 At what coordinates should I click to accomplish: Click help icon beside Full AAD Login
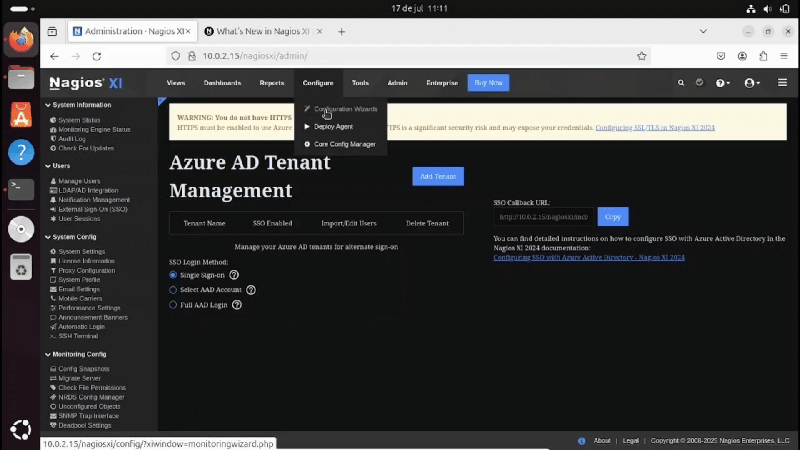pyautogui.click(x=237, y=305)
